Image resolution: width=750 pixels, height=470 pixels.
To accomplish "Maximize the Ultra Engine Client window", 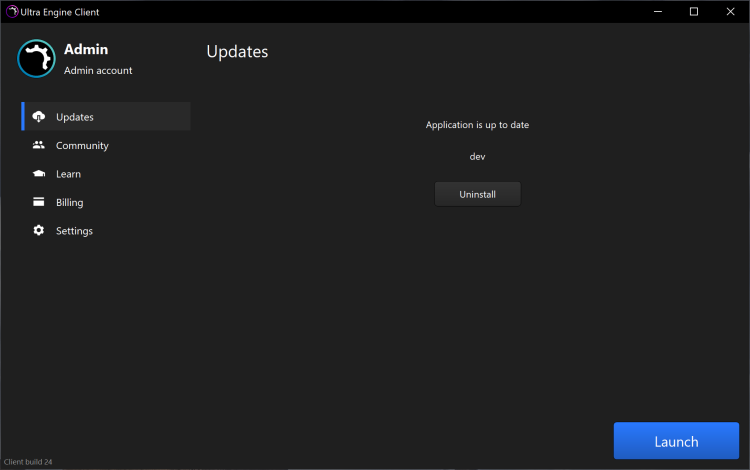I will pos(694,12).
